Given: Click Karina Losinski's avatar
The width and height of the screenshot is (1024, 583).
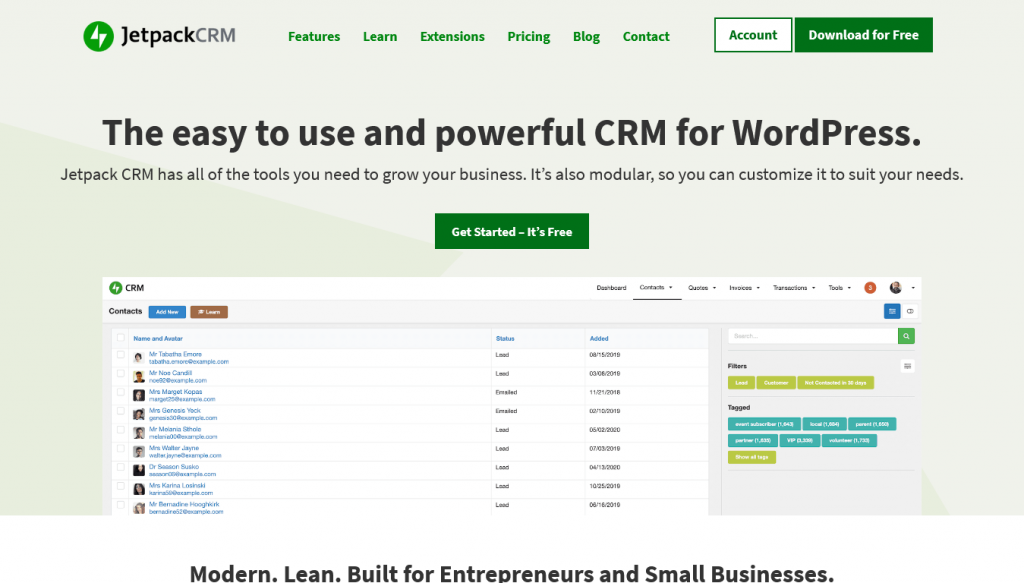Looking at the screenshot, I should coord(138,490).
